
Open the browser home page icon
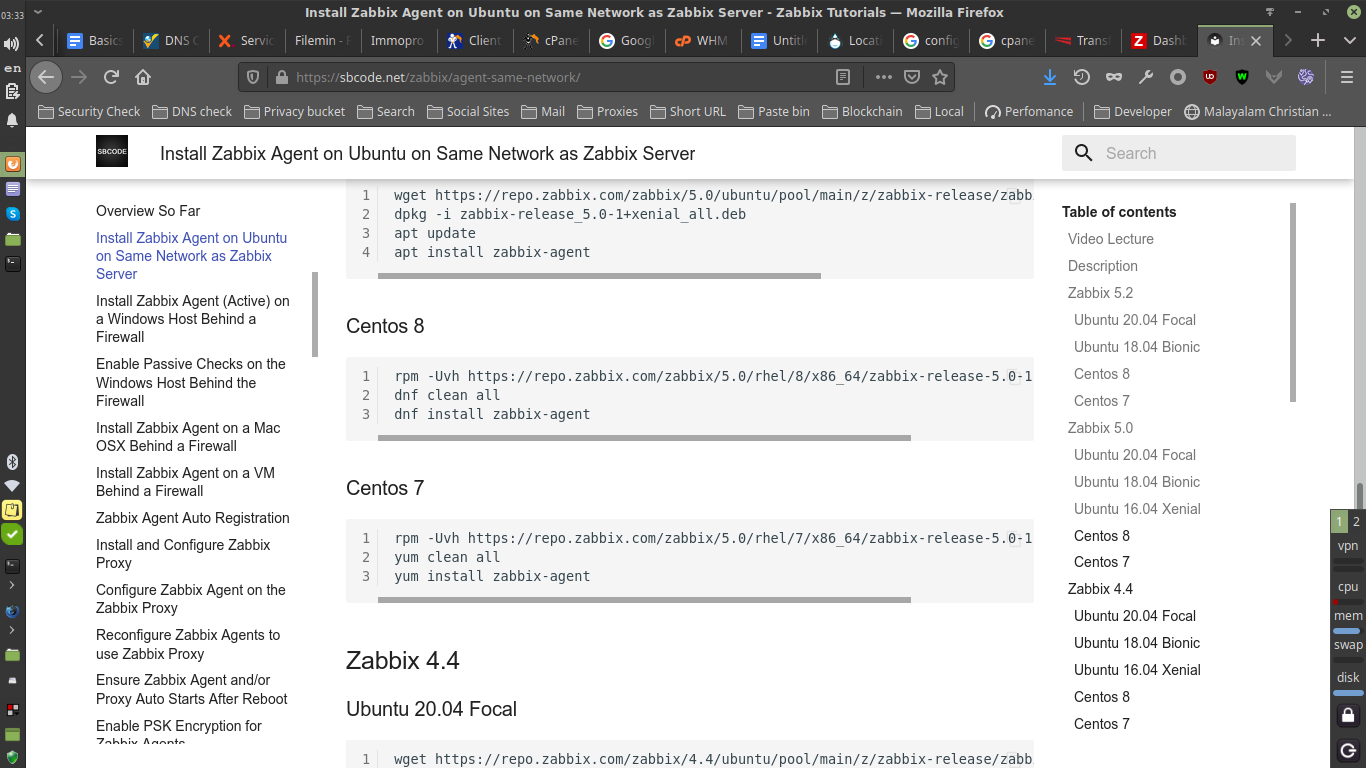(x=143, y=77)
